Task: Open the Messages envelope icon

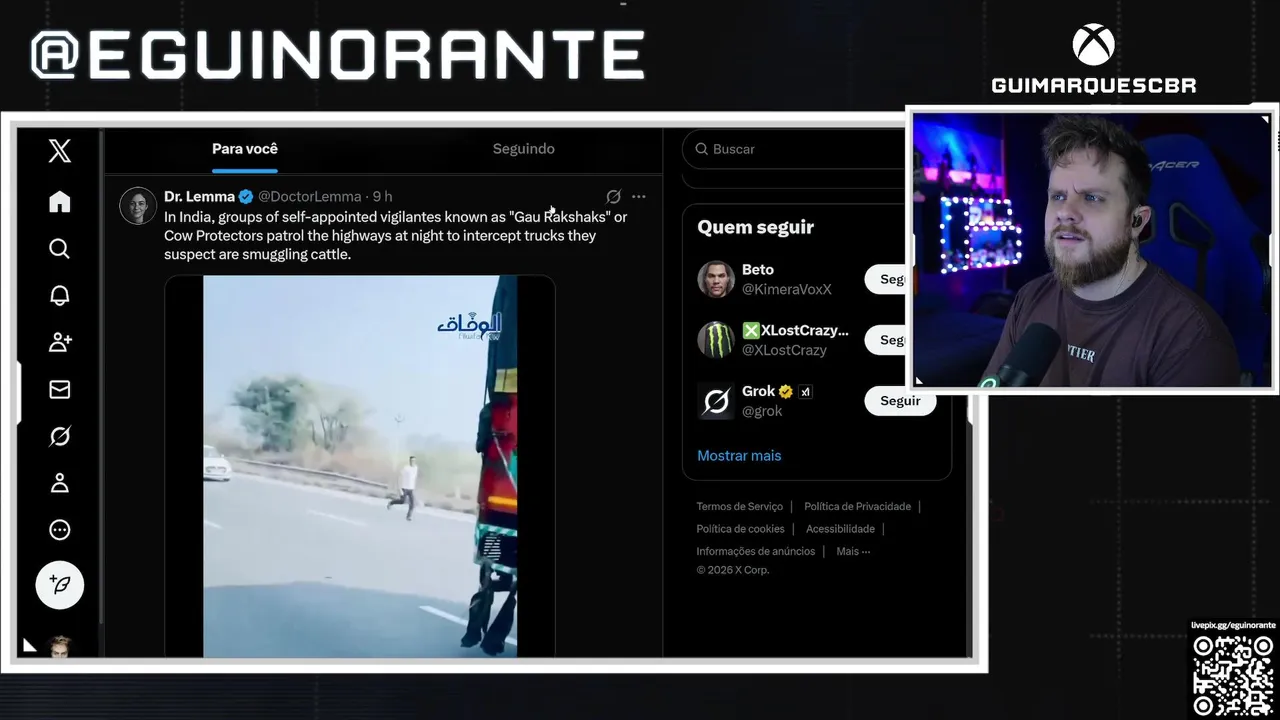Action: click(x=59, y=389)
